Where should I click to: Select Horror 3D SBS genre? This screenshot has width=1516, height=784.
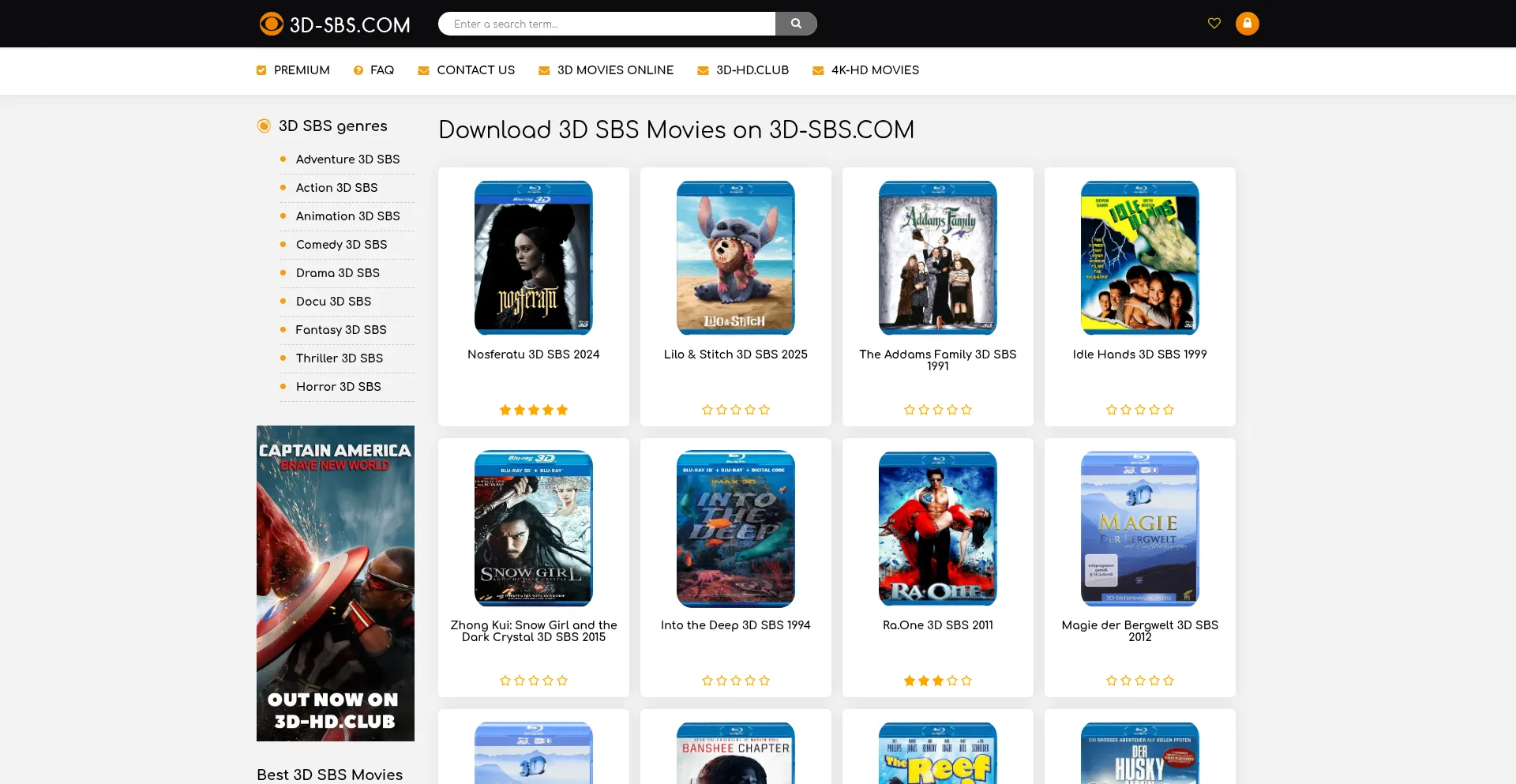[x=338, y=387]
